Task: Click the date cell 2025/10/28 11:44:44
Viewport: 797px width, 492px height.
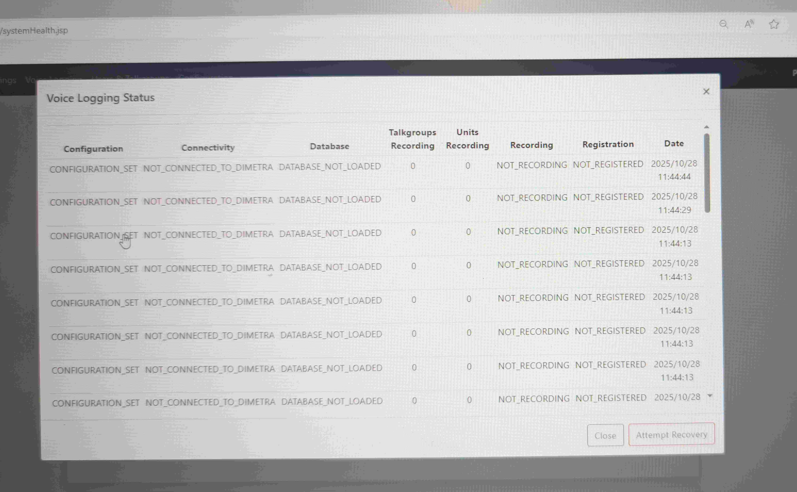Action: click(674, 170)
